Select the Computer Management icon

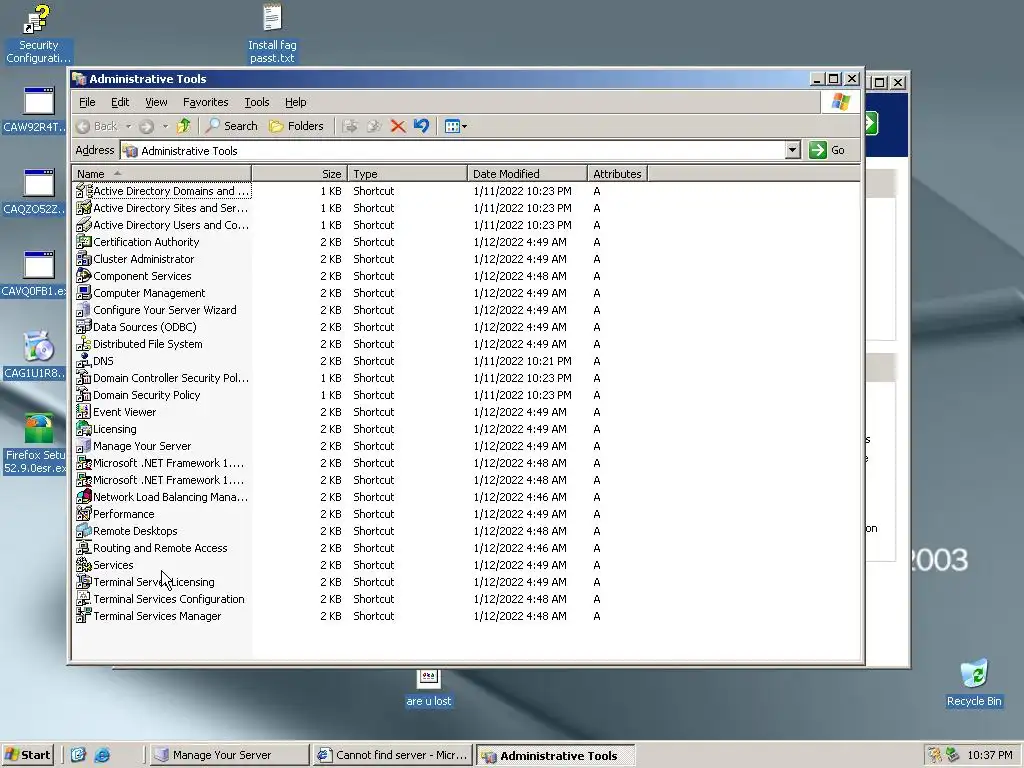point(84,293)
